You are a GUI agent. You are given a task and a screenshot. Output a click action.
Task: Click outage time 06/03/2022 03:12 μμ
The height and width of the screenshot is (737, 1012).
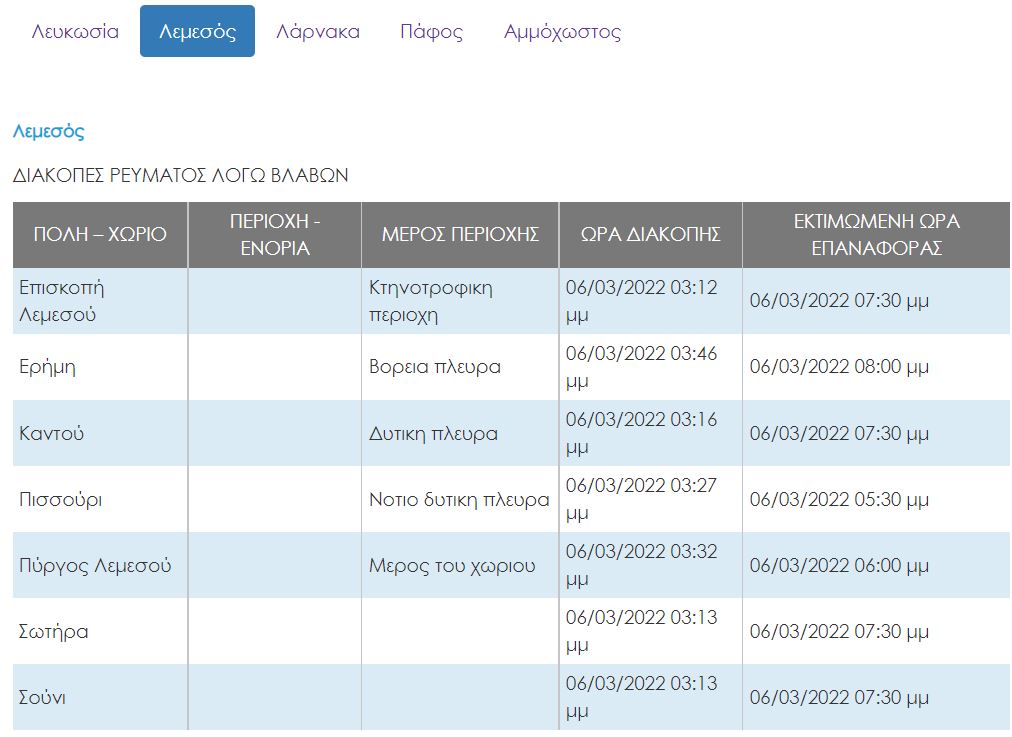[x=651, y=301]
